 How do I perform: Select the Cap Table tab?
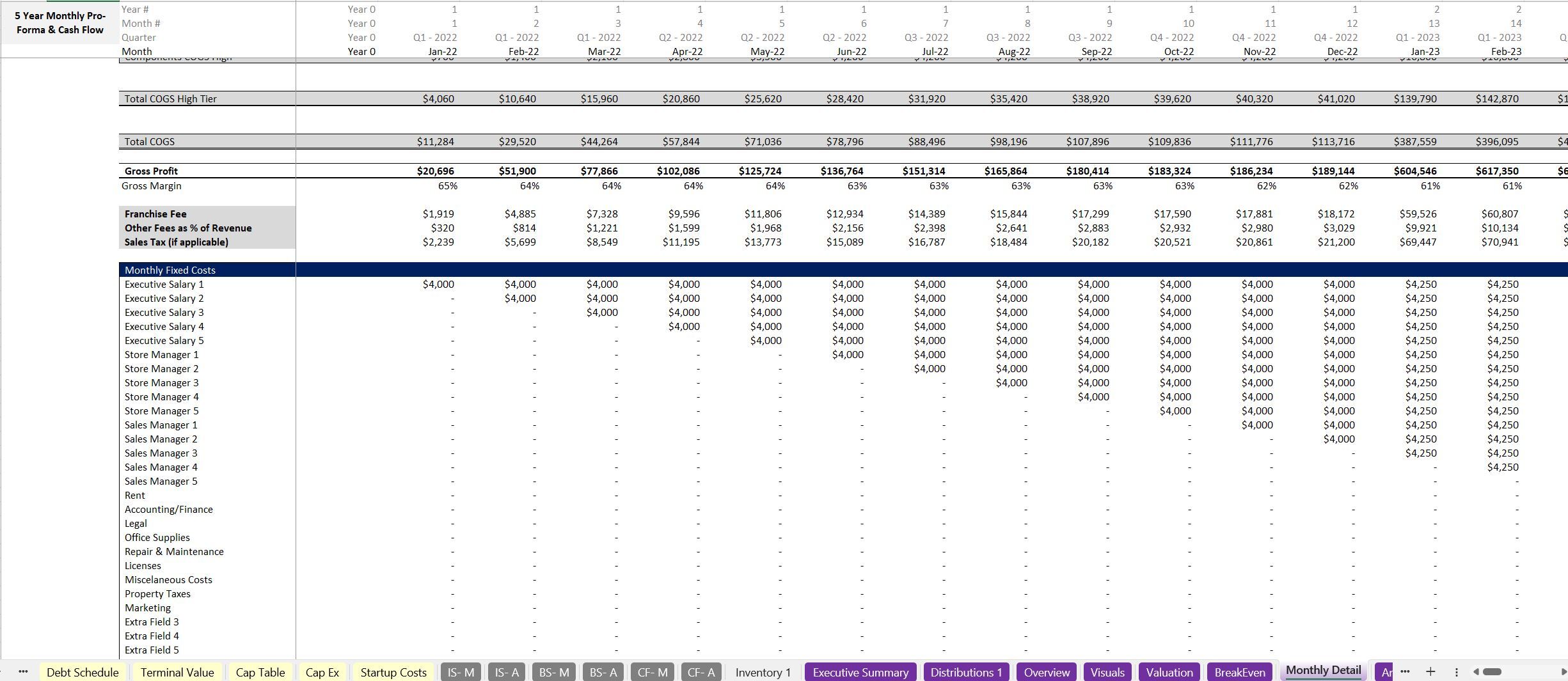[x=260, y=672]
